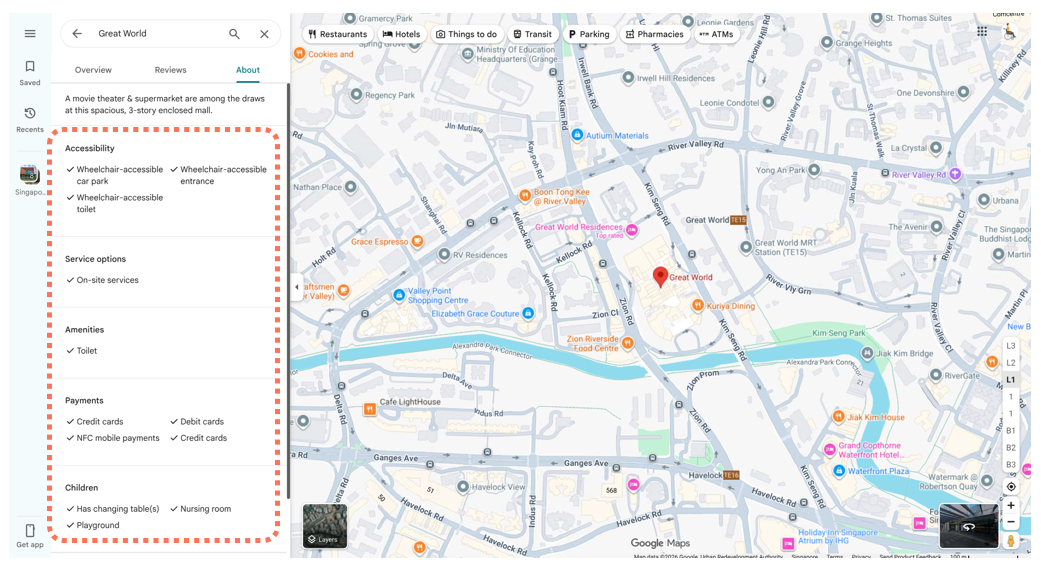Select floor level L1
The image size is (1041, 572).
coord(1010,380)
